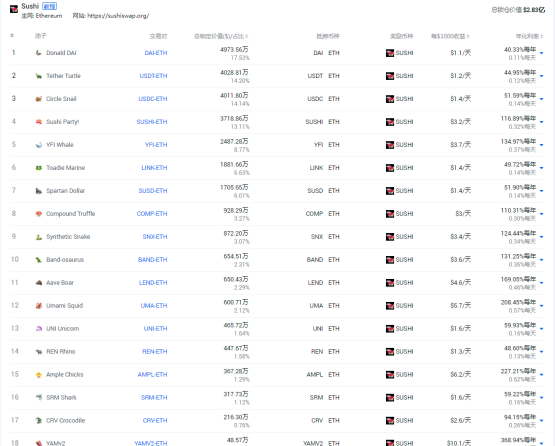Click the Tether Turtle pool icon
Screen dimensions: 555x446
tap(39, 76)
